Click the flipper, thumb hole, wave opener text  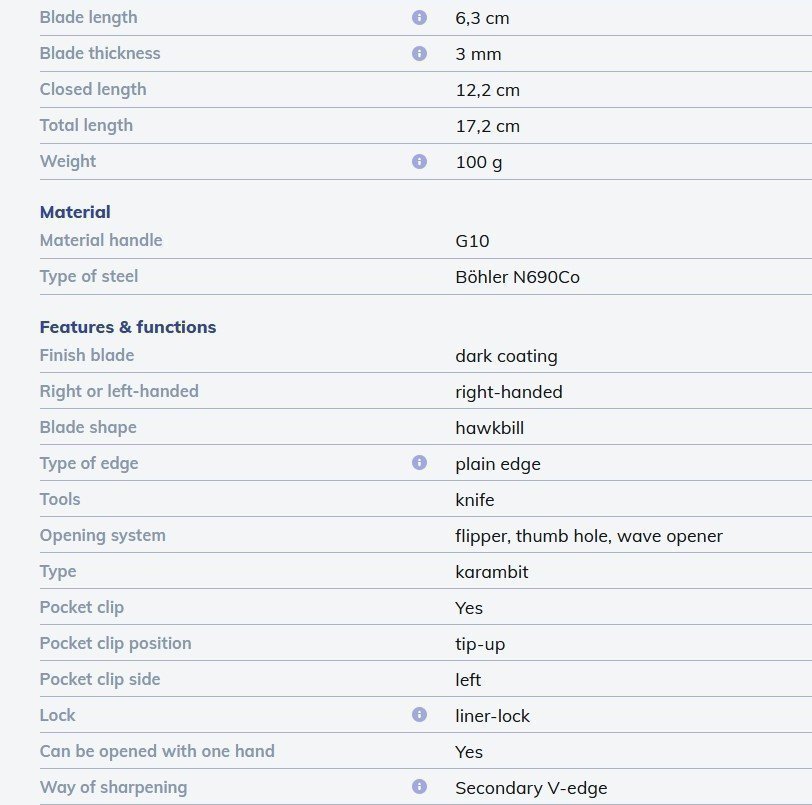(588, 536)
